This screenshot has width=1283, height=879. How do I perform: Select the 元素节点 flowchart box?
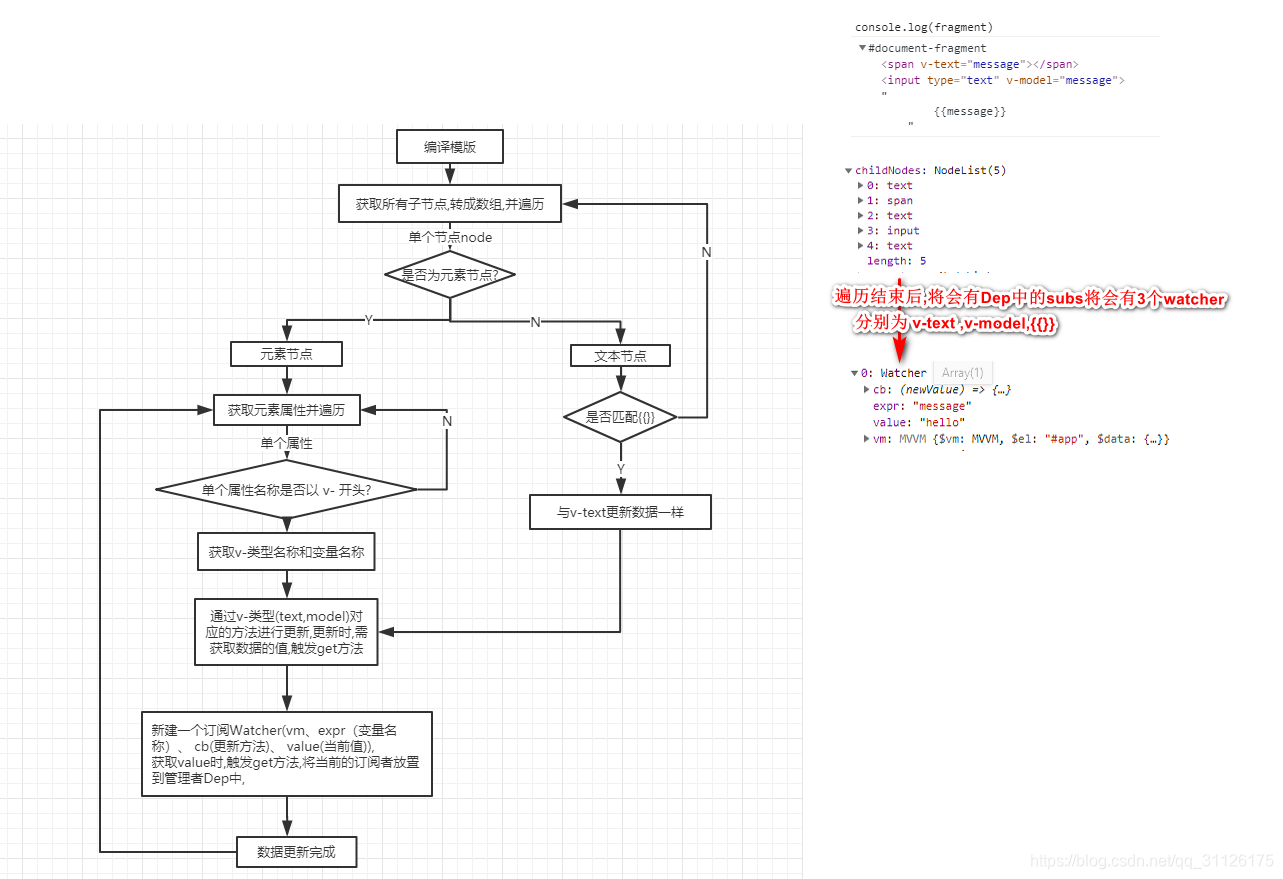286,354
